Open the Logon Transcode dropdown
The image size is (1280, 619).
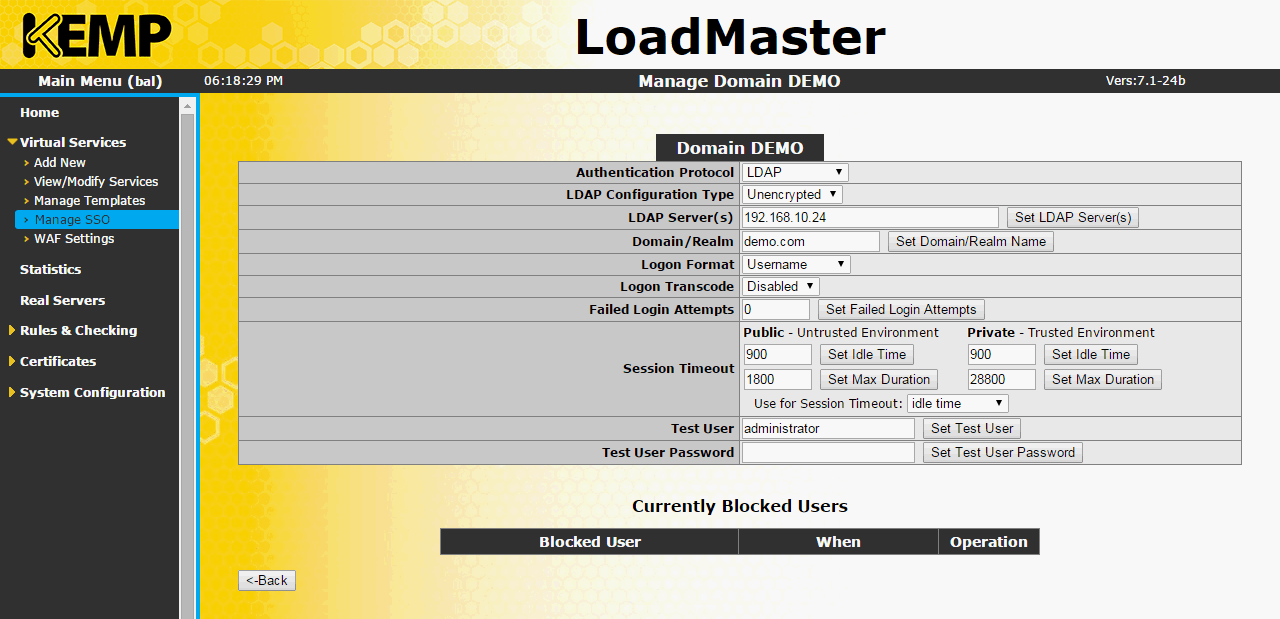780,286
